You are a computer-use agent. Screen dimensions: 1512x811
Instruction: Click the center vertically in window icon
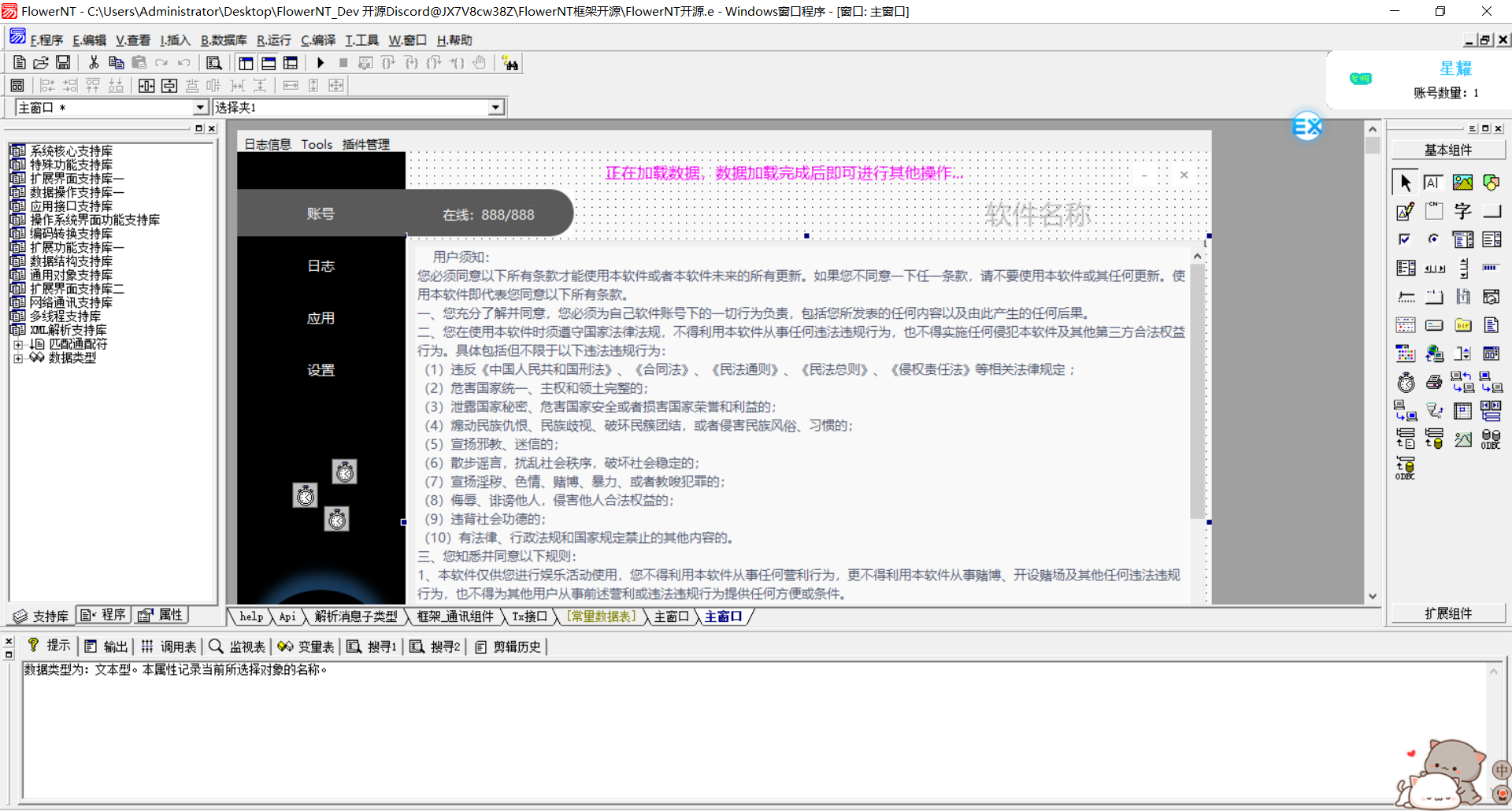169,85
